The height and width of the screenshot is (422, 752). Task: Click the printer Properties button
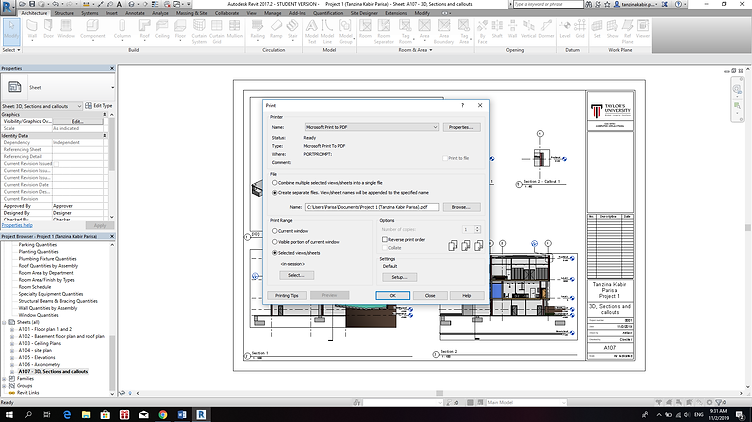(x=461, y=127)
